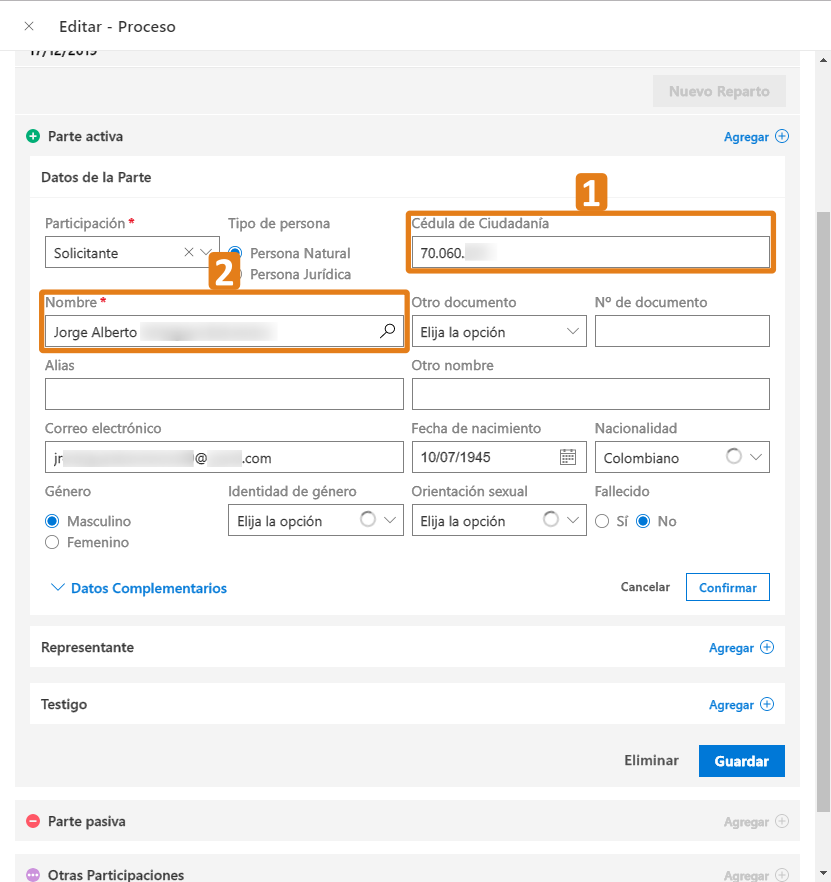Image resolution: width=831 pixels, height=882 pixels.
Task: Click the scrollbar down arrow
Action: click(x=823, y=874)
